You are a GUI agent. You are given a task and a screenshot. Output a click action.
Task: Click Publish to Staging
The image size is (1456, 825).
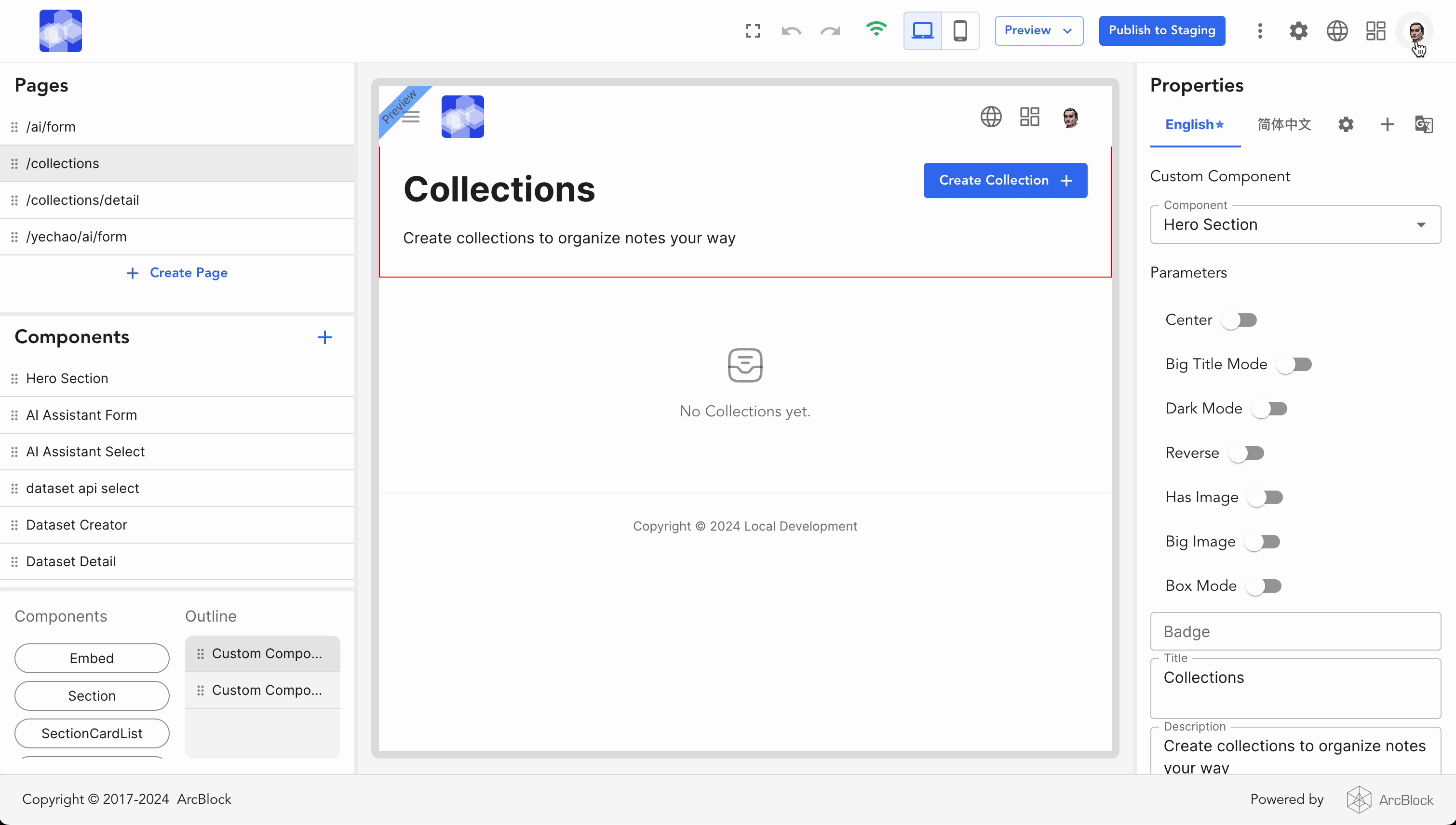tap(1162, 30)
